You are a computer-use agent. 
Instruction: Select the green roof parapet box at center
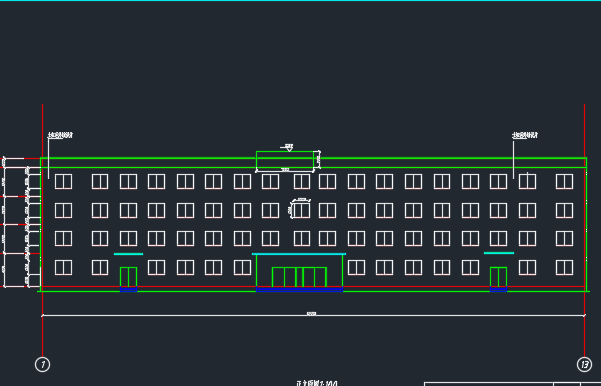285,160
